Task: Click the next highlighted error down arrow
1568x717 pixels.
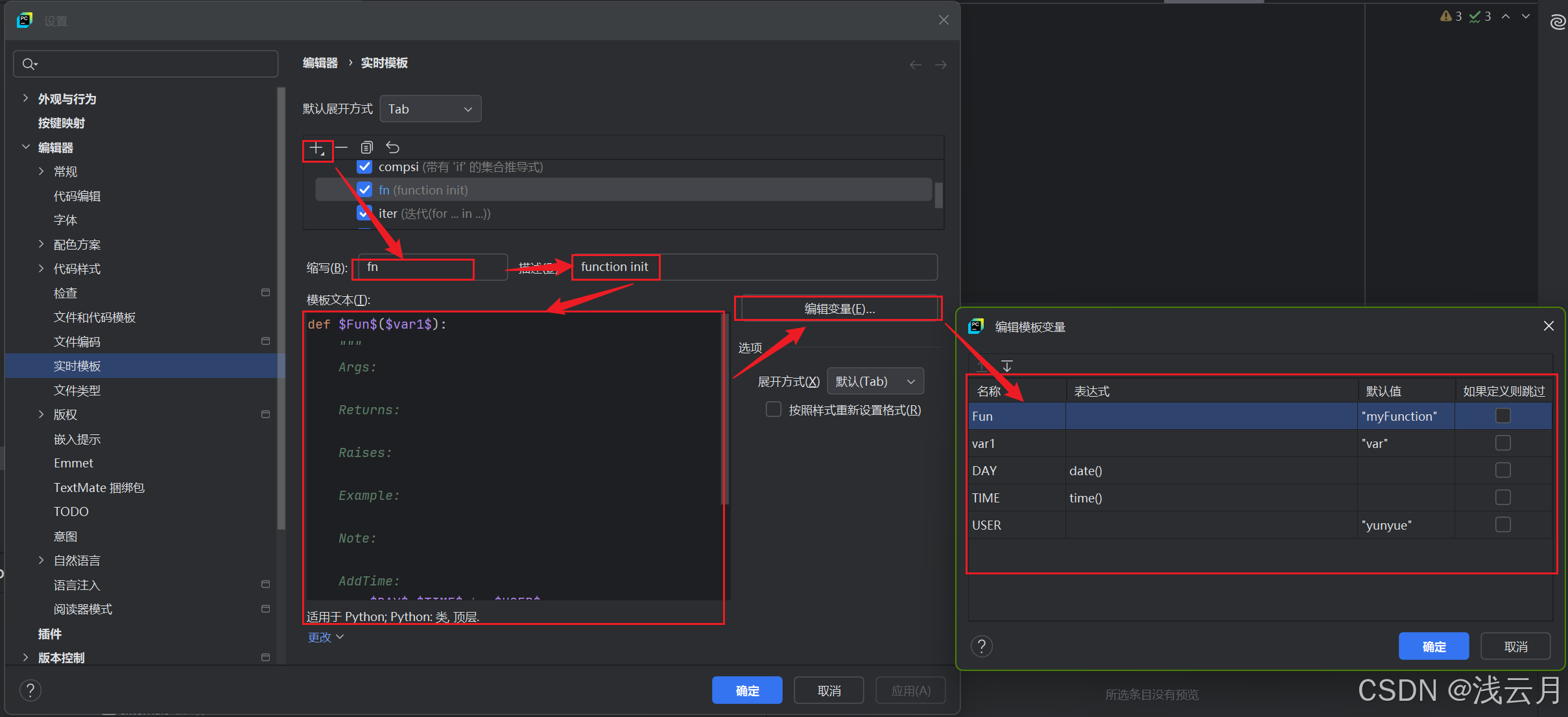Action: click(1526, 16)
